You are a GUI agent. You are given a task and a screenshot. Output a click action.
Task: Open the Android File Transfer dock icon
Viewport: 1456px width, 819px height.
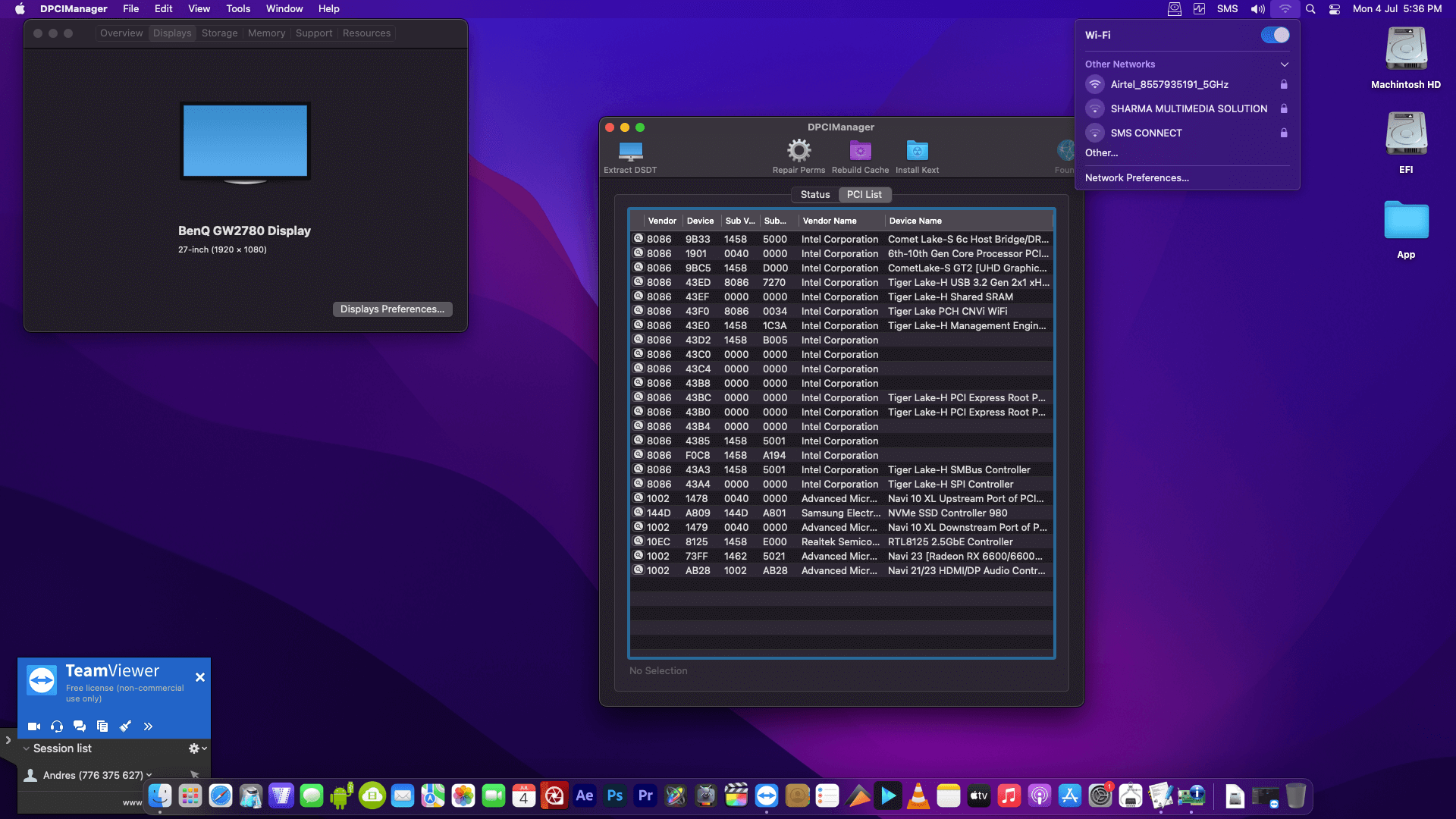[342, 795]
